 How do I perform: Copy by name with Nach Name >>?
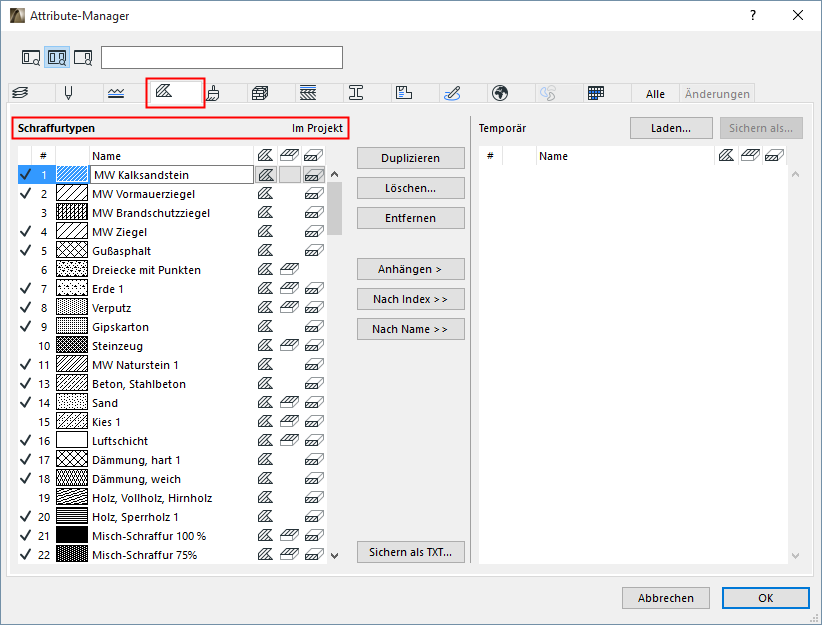pos(410,329)
